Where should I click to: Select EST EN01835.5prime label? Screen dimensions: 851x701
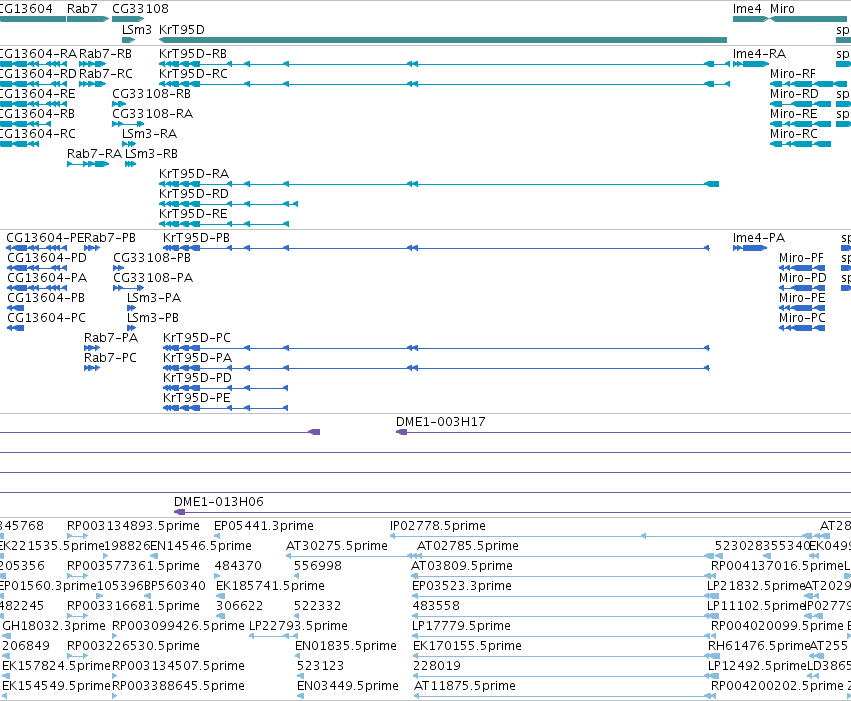[x=346, y=646]
